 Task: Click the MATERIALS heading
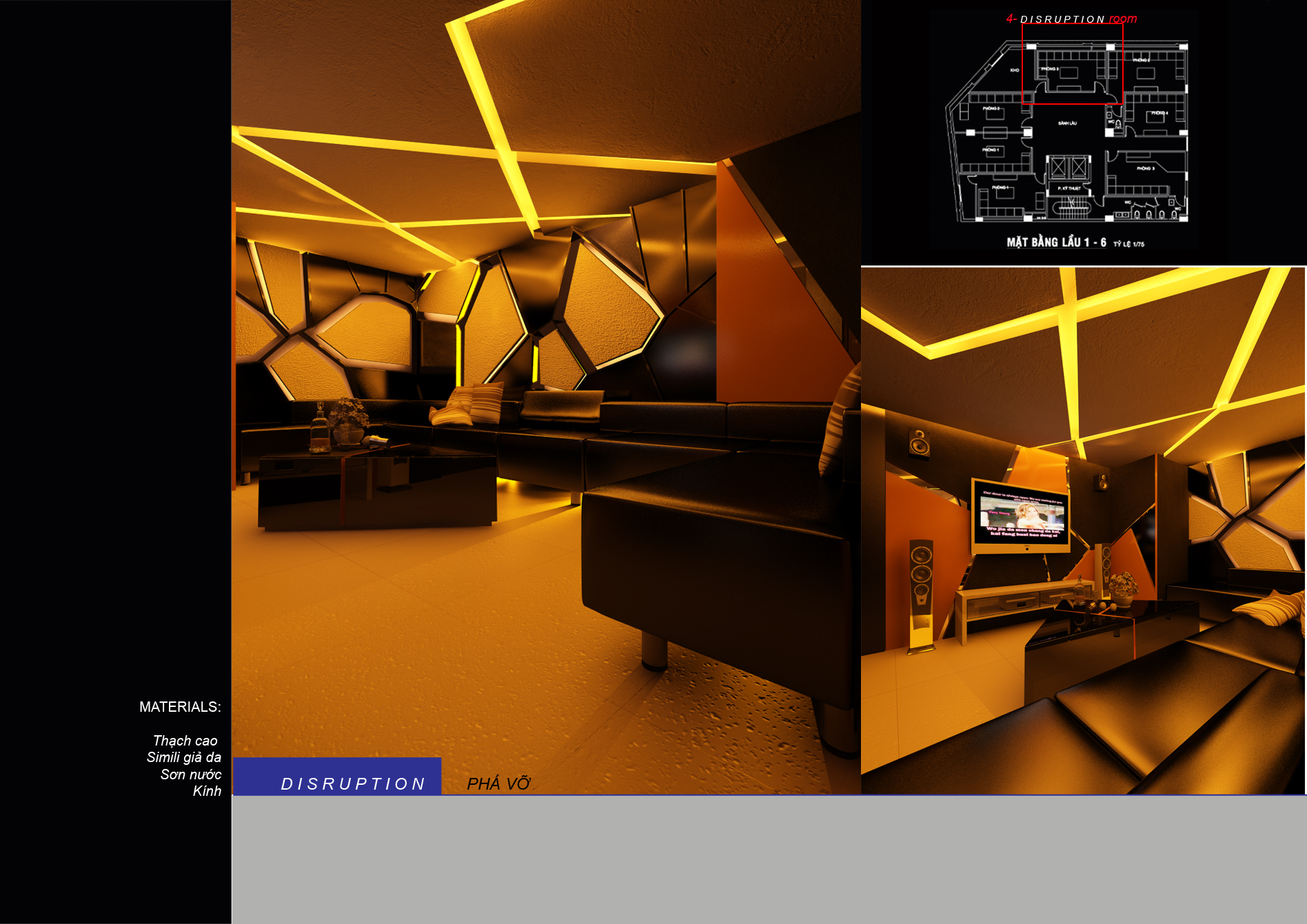point(180,707)
